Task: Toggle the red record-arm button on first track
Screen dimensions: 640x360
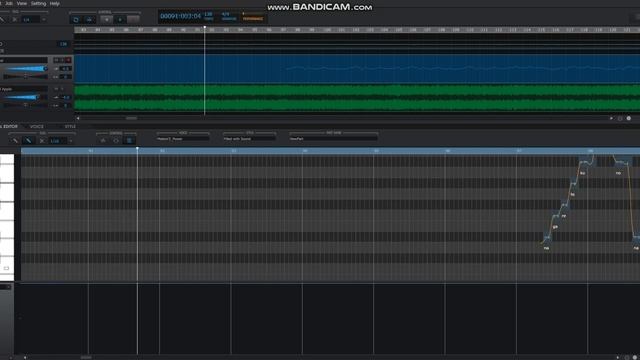Action: point(69,60)
